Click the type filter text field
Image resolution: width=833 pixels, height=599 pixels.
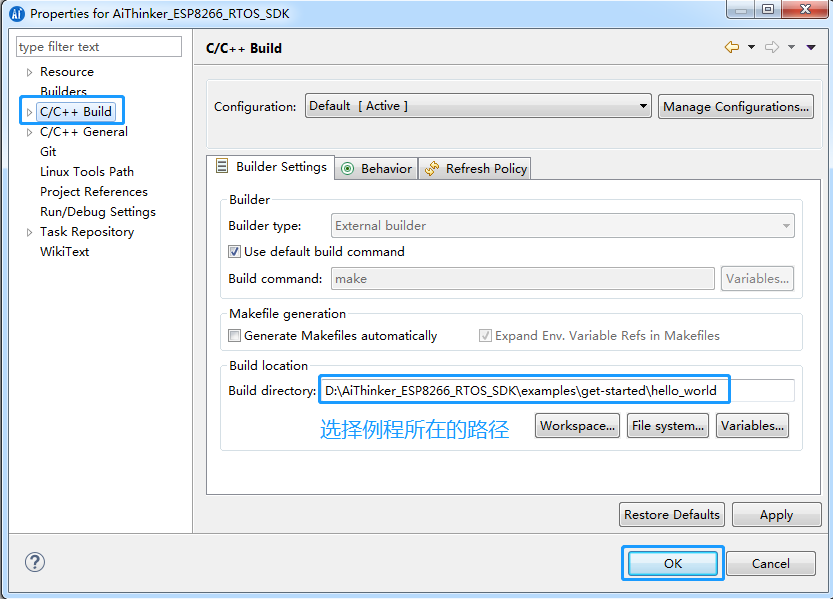[x=99, y=47]
